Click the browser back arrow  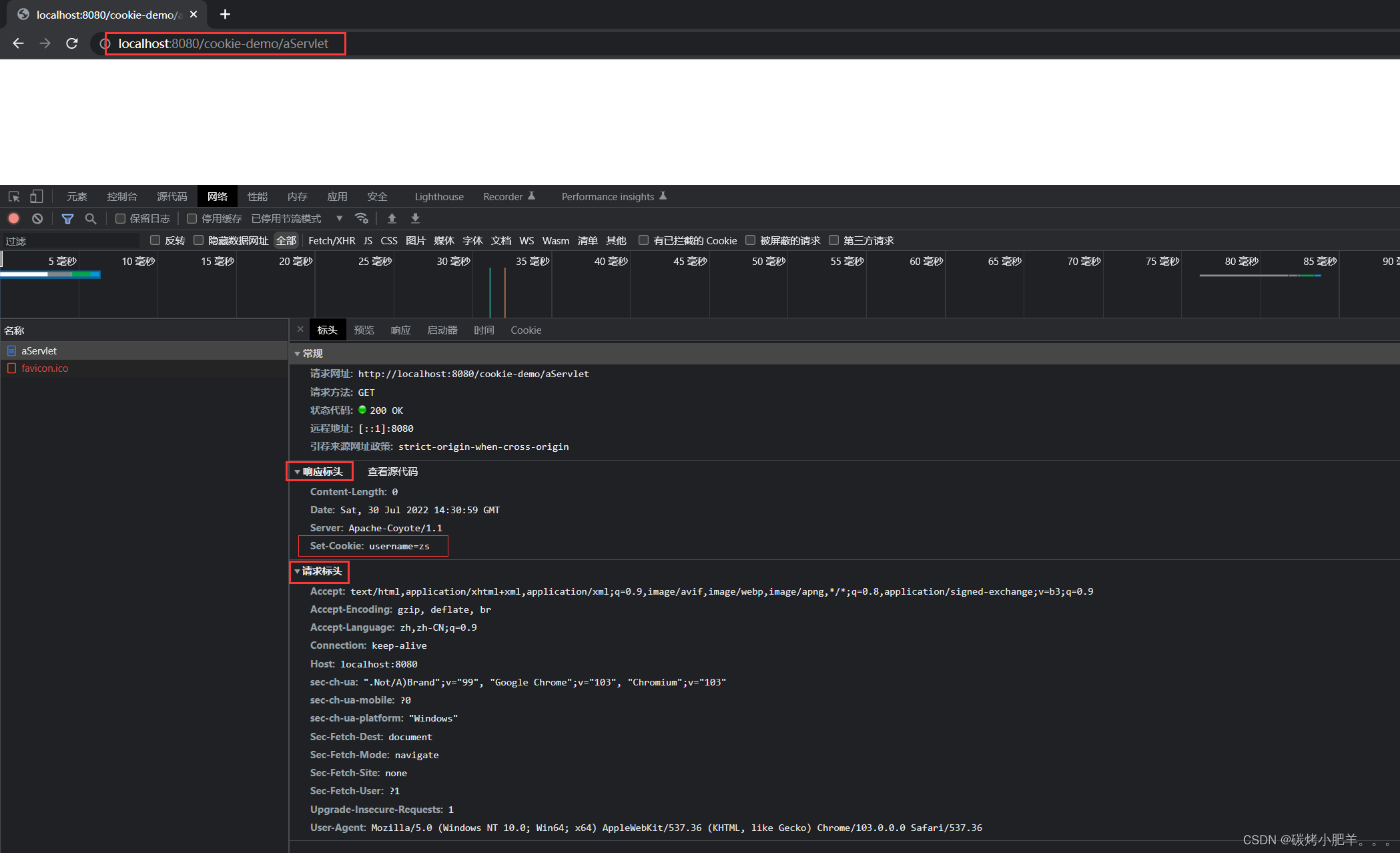[18, 43]
